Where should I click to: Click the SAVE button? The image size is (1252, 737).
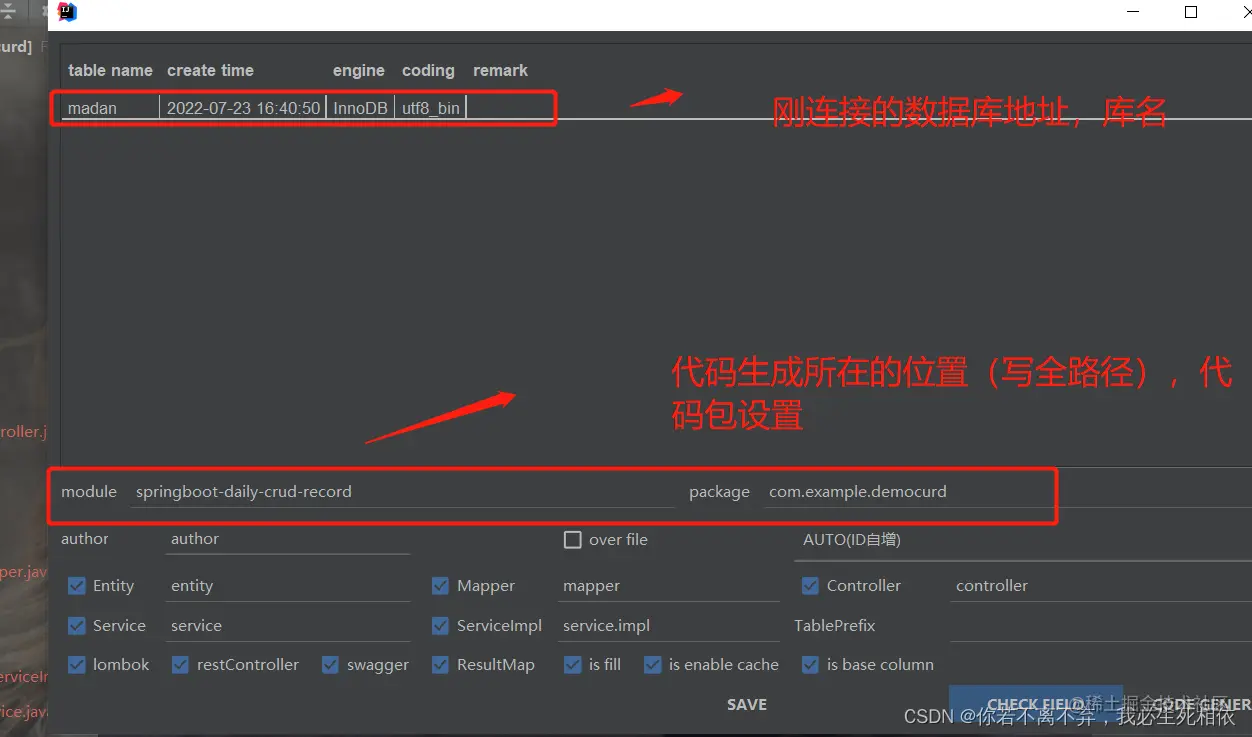[x=746, y=704]
